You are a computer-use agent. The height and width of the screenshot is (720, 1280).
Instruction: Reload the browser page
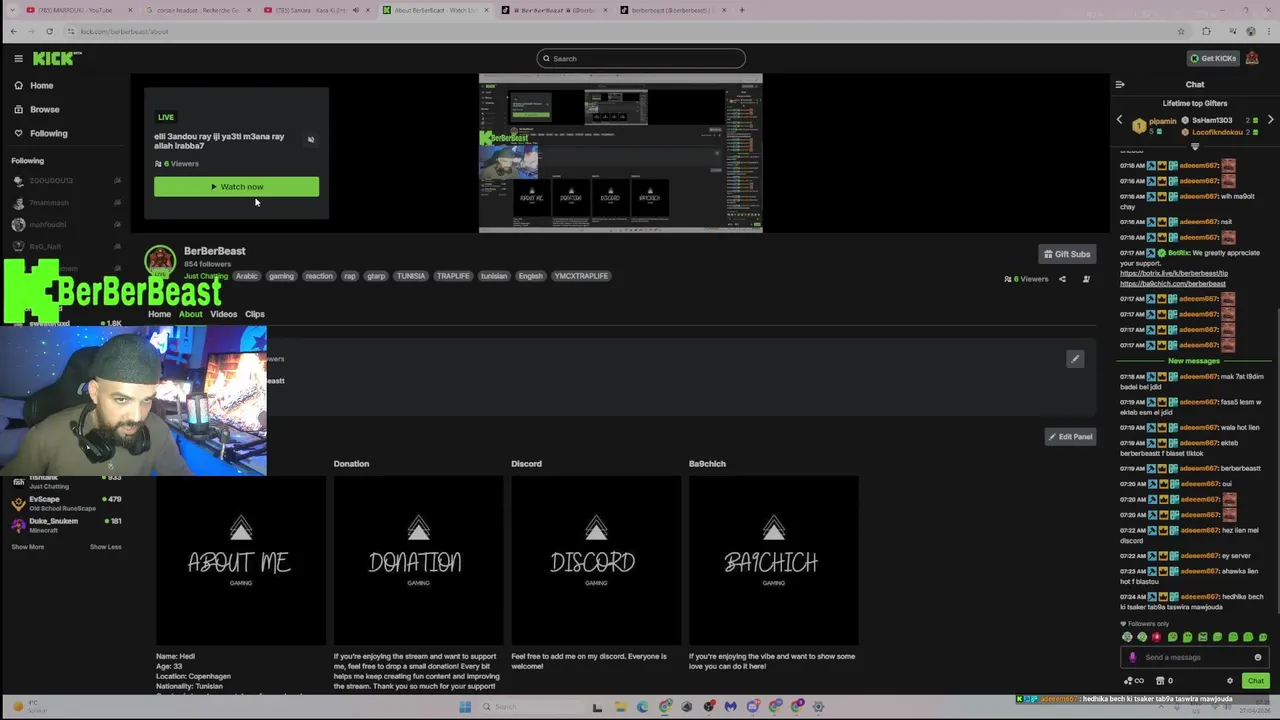(x=49, y=31)
